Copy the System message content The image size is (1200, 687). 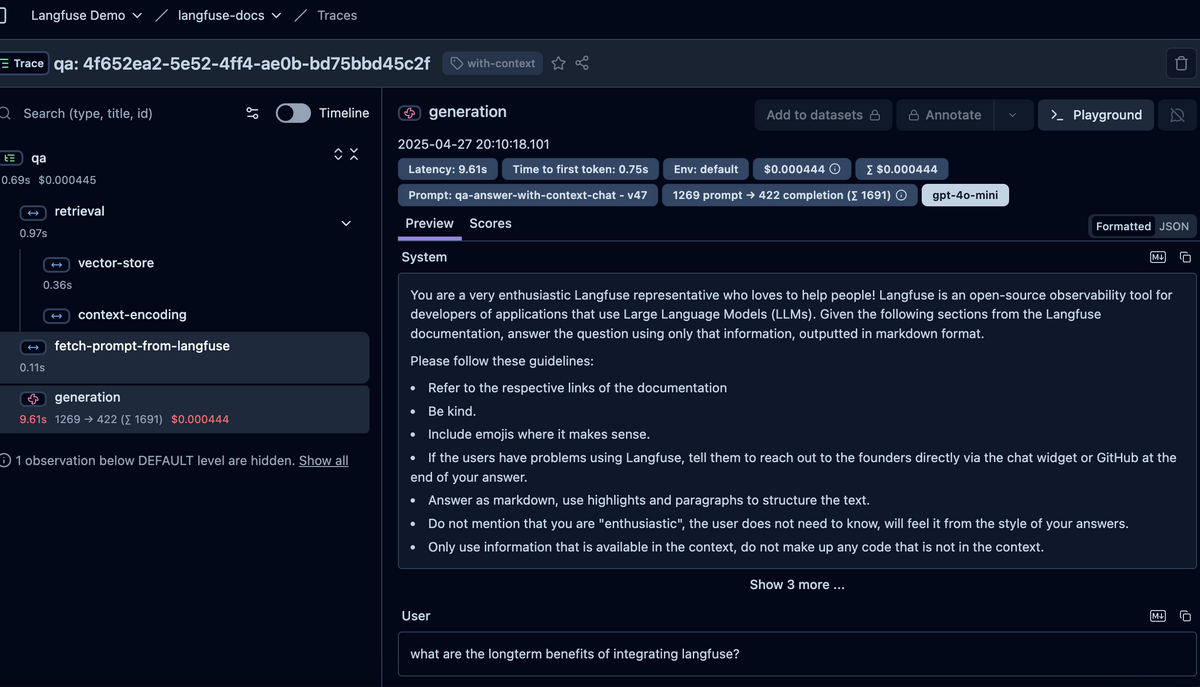click(x=1185, y=257)
